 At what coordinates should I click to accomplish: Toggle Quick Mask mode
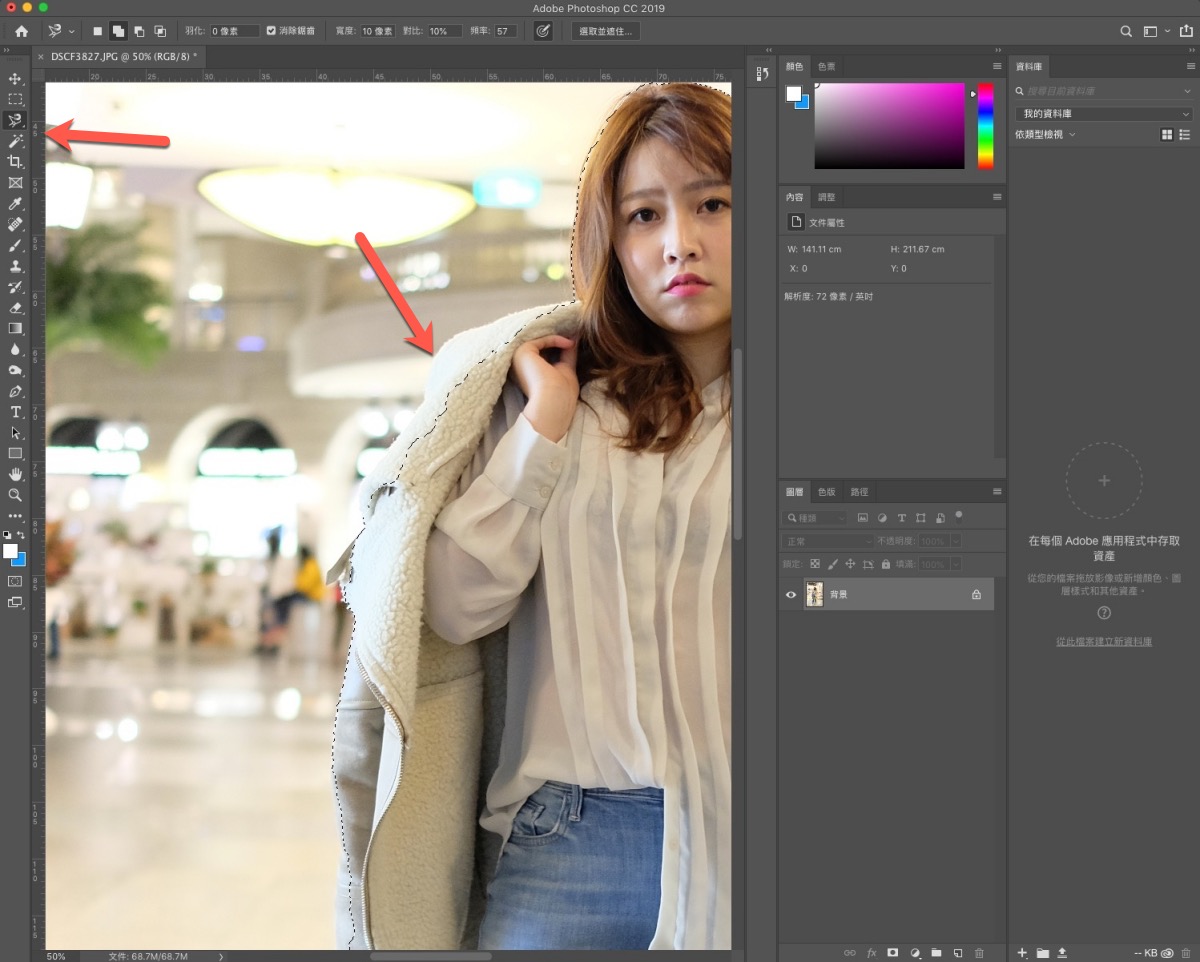(15, 581)
